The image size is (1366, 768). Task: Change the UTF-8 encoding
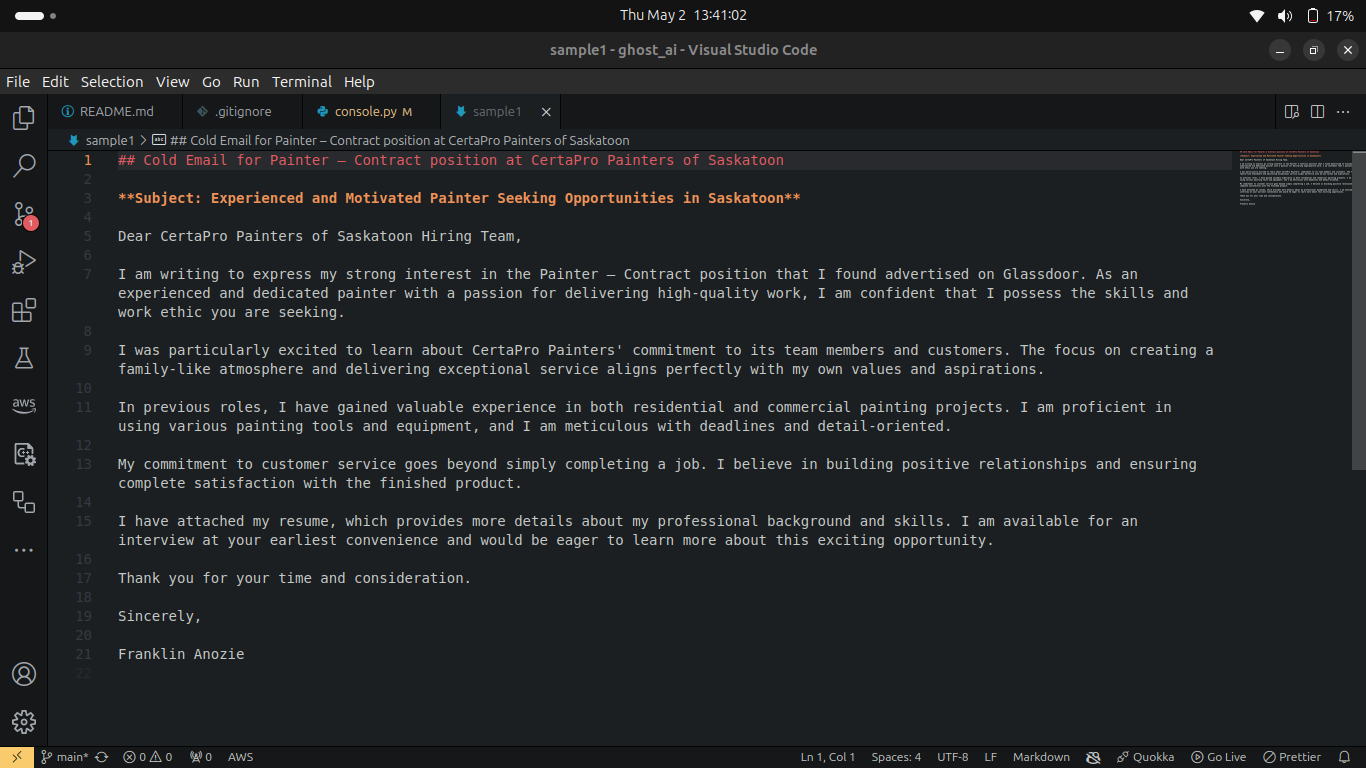(952, 757)
